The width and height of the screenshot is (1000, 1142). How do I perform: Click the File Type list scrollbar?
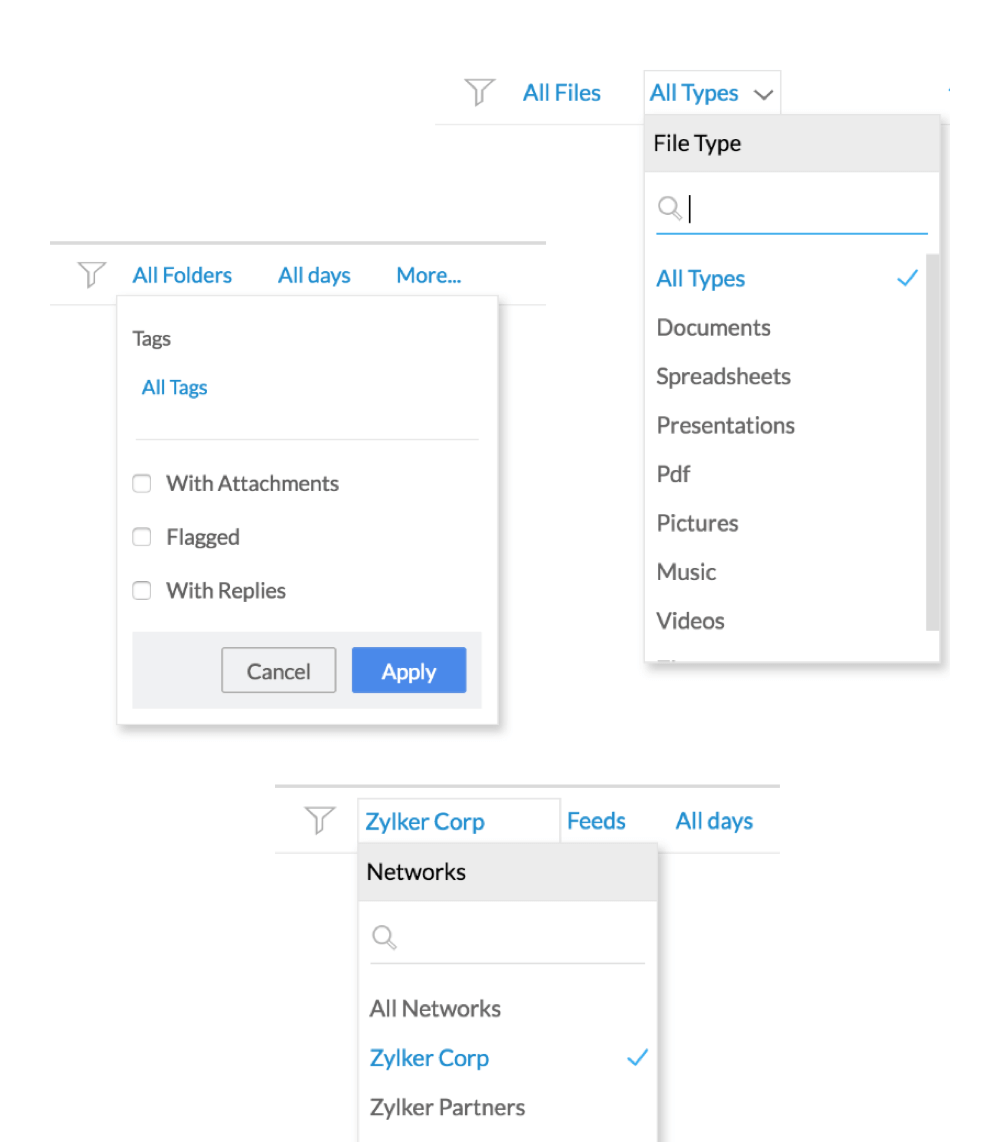pyautogui.click(x=932, y=440)
